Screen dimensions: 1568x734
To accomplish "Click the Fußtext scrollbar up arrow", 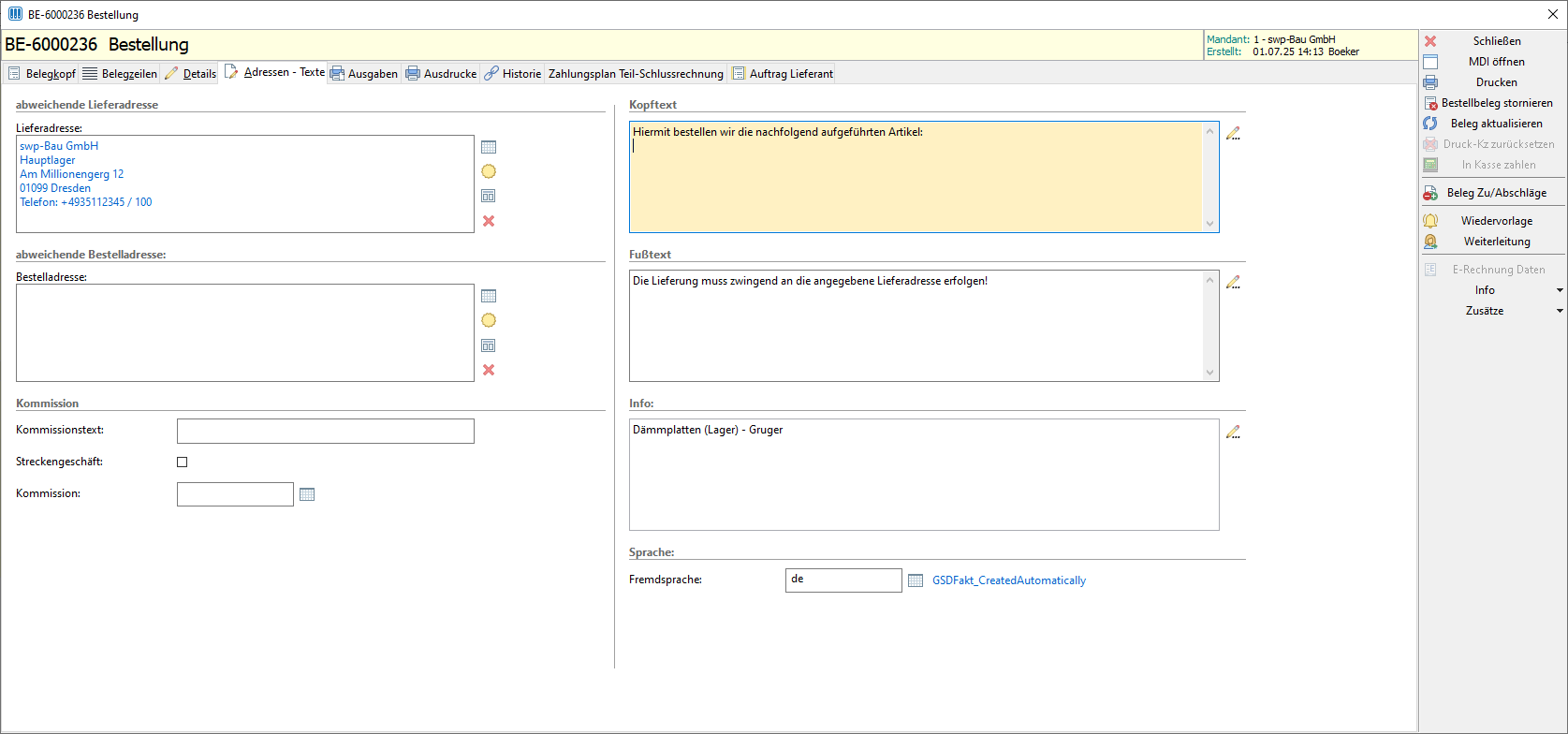I will (1209, 280).
